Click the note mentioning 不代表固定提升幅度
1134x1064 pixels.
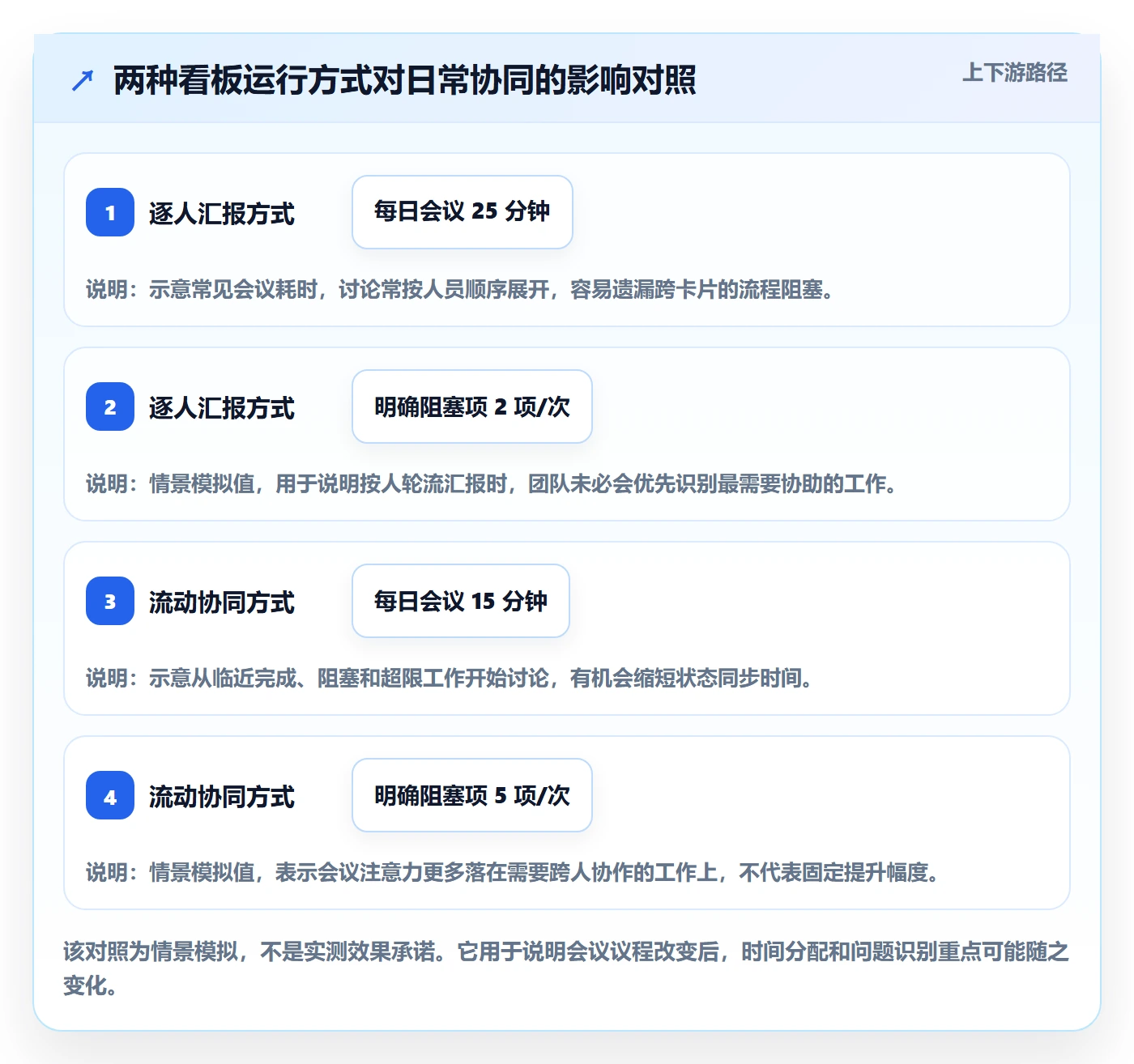[x=514, y=873]
